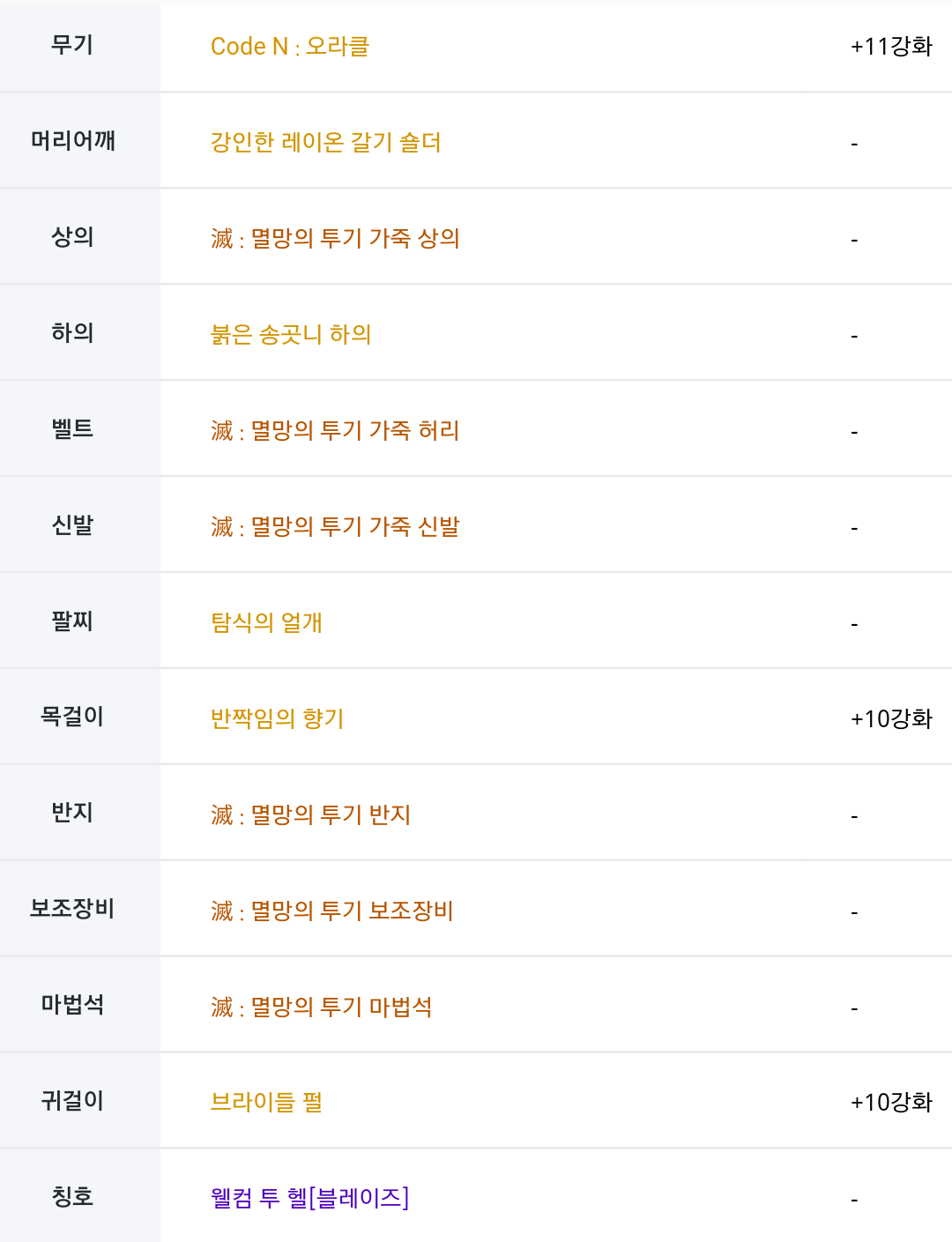Image resolution: width=952 pixels, height=1242 pixels.
Task: Click the 칭호 row header
Action: pos(72,1196)
